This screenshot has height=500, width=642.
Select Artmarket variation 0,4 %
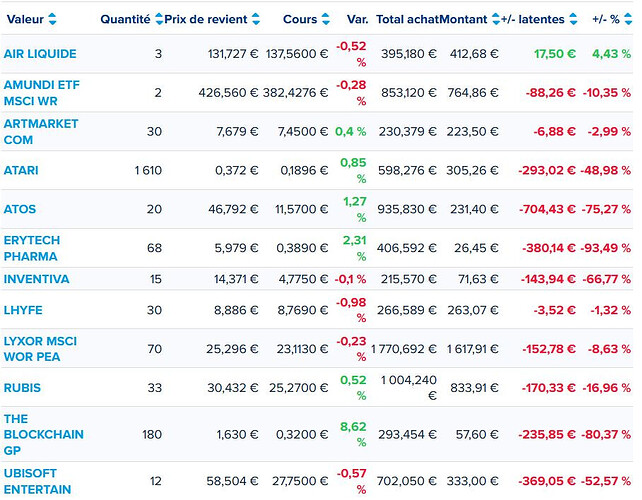tap(350, 132)
